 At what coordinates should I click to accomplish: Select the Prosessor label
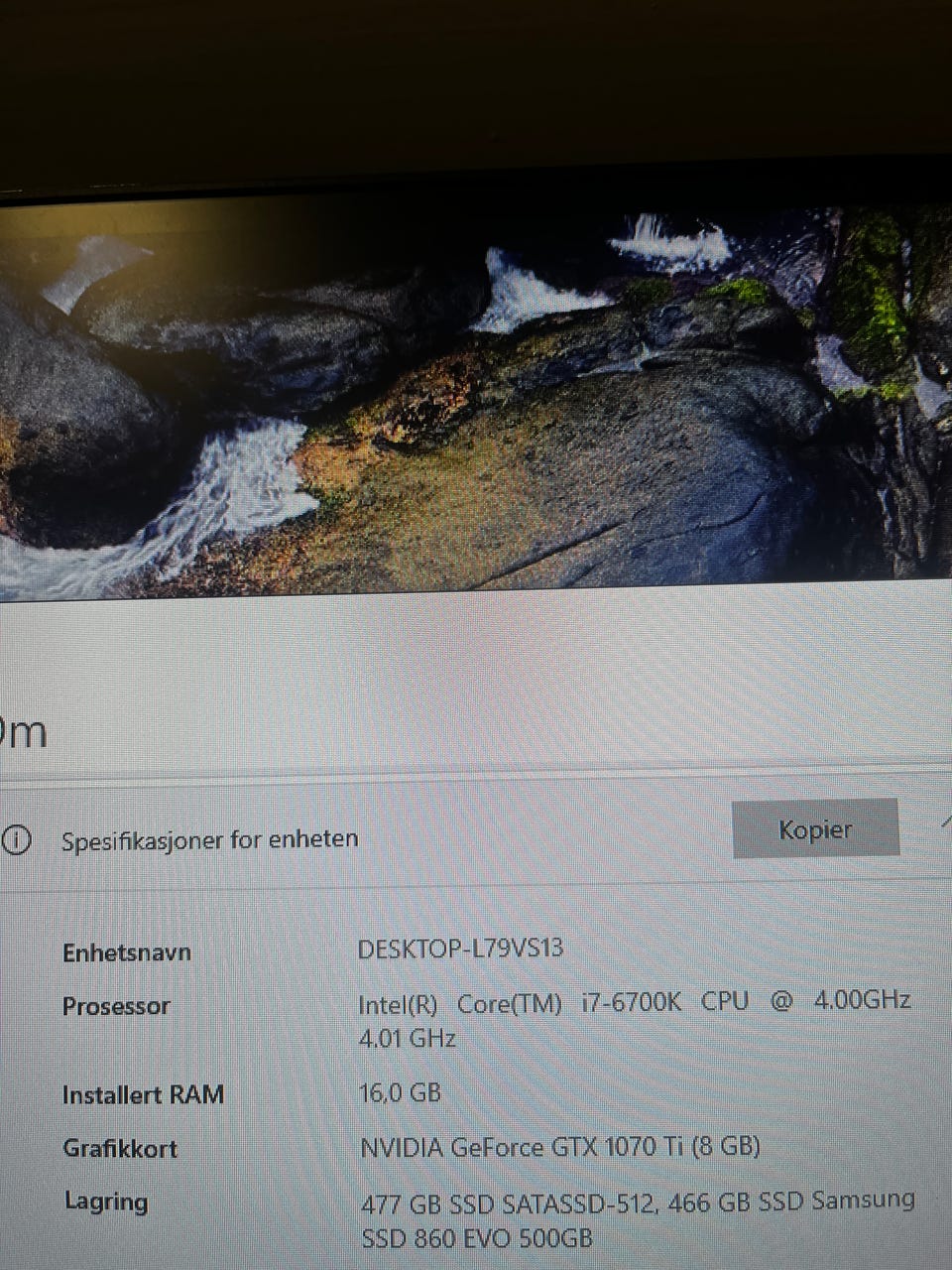pyautogui.click(x=116, y=1006)
